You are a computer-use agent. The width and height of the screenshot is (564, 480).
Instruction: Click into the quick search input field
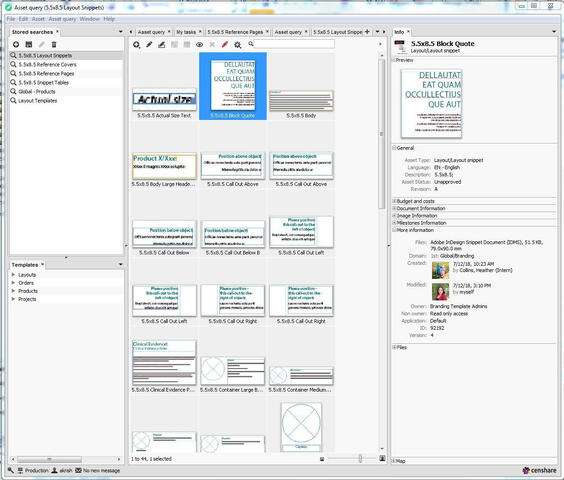coord(294,44)
